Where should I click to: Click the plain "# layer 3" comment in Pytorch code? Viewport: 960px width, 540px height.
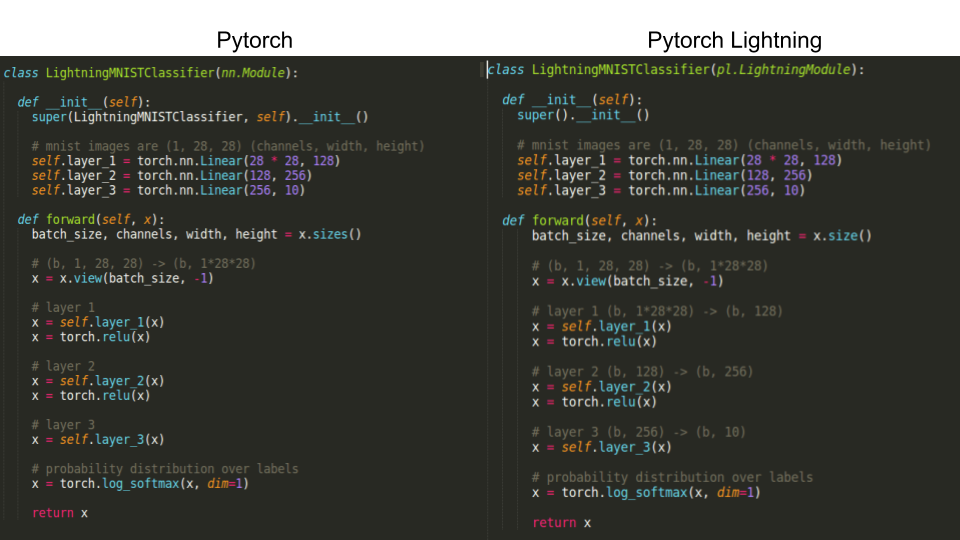[64, 425]
